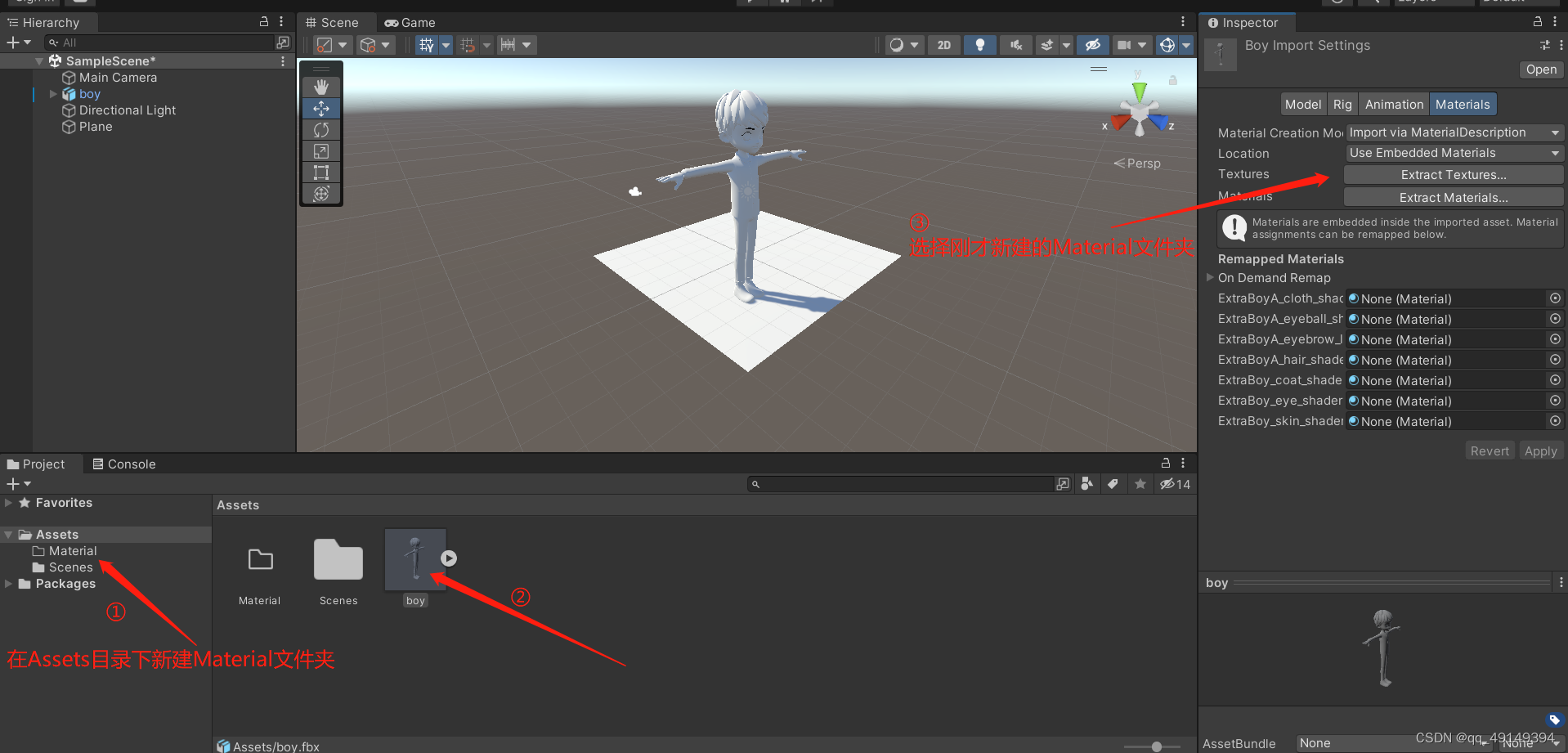Select the Rotate tool

point(321,129)
